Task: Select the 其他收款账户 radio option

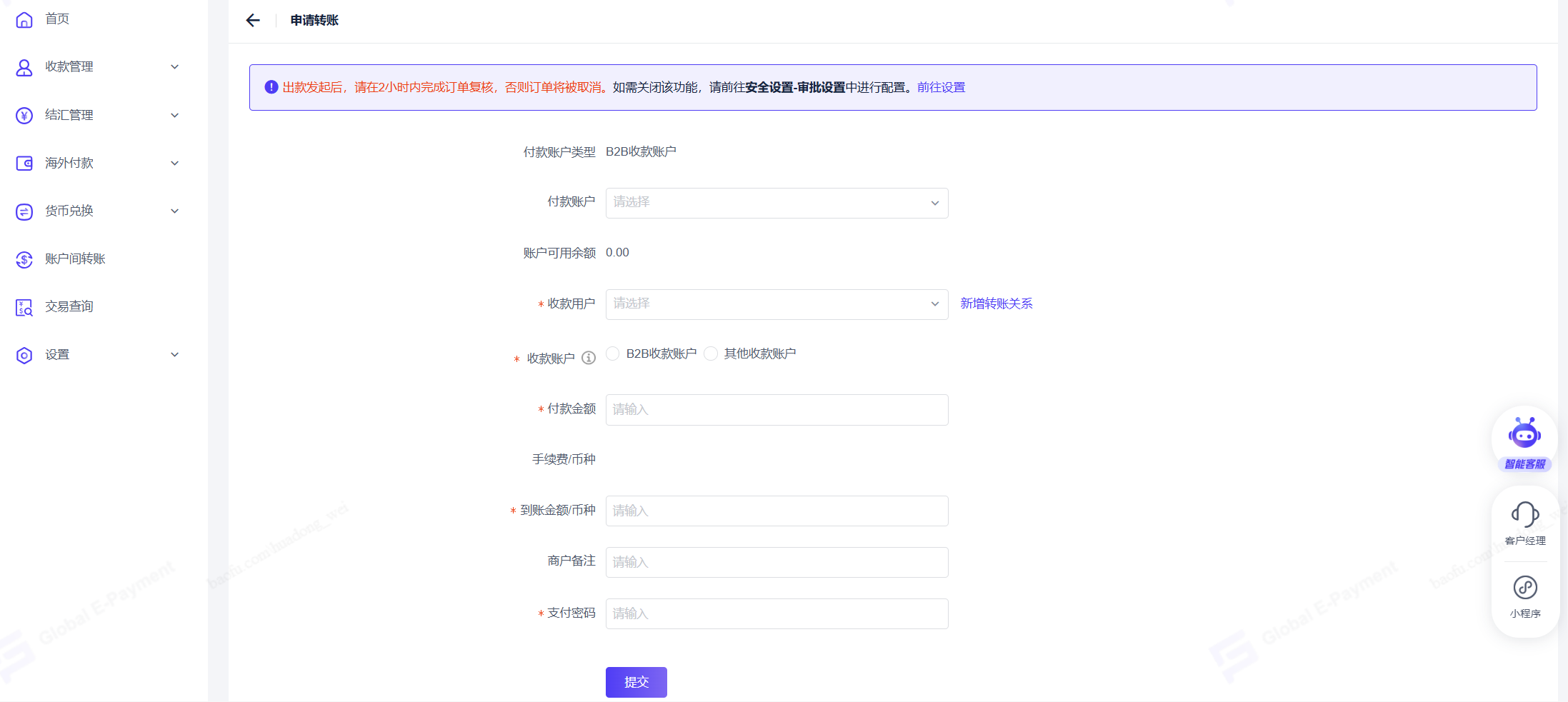Action: pos(711,353)
